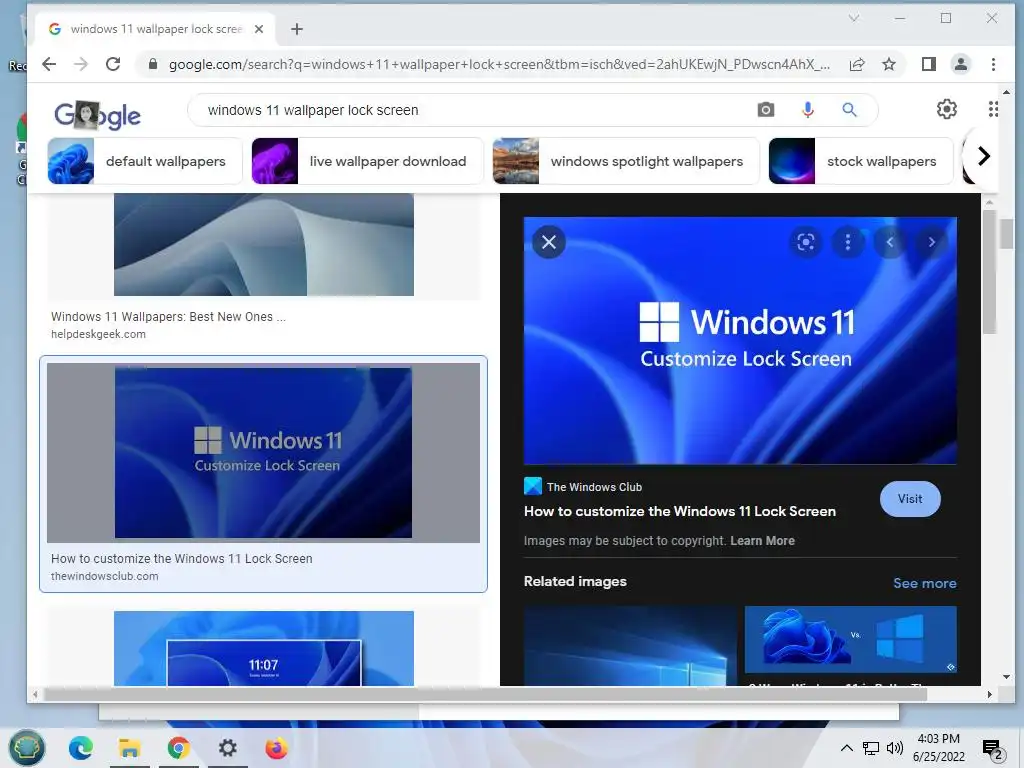The height and width of the screenshot is (768, 1024).
Task: Open 'Learn More' copyright link
Action: pos(762,541)
